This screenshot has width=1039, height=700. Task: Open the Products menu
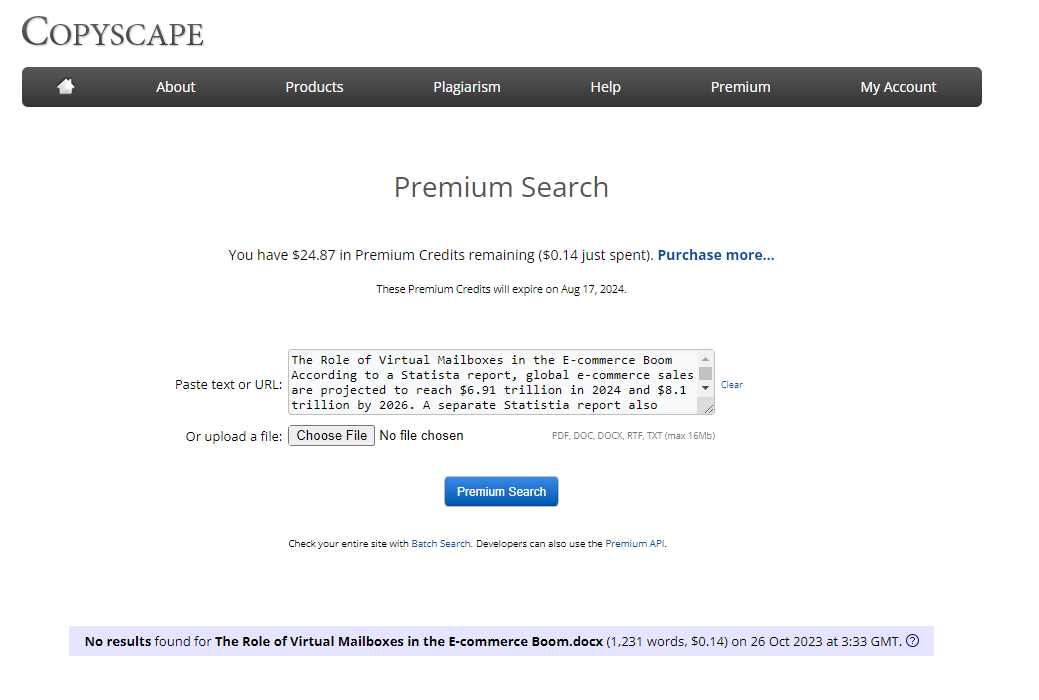[x=314, y=87]
